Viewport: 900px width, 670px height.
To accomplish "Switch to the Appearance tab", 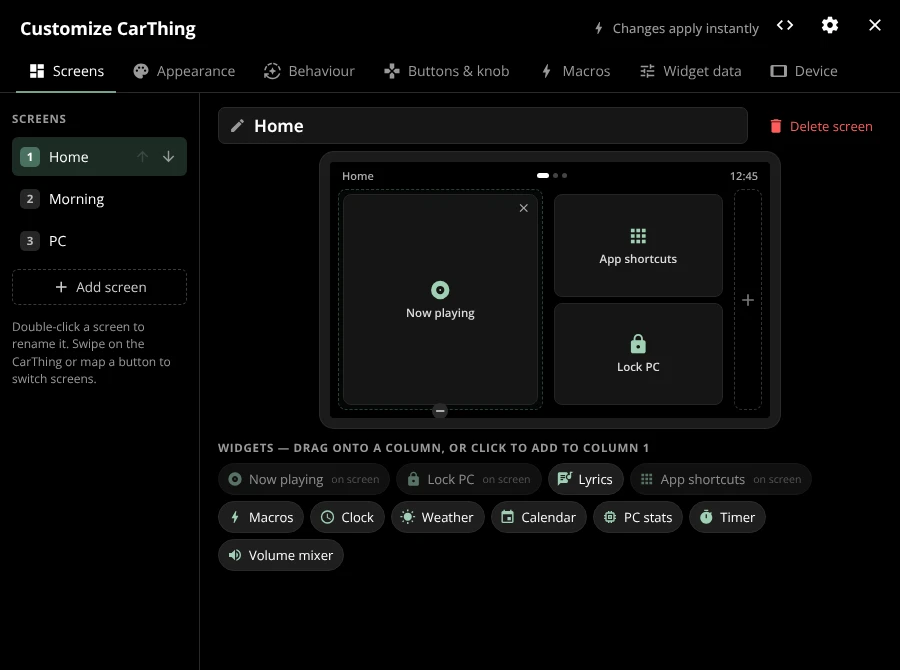I will click(184, 71).
